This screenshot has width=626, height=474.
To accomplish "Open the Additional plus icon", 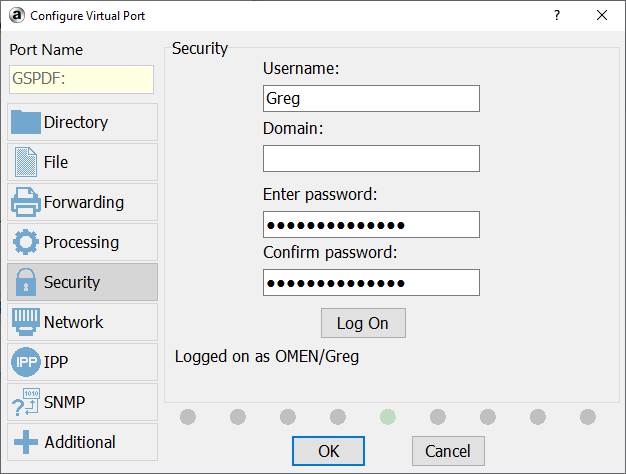I will (26, 442).
